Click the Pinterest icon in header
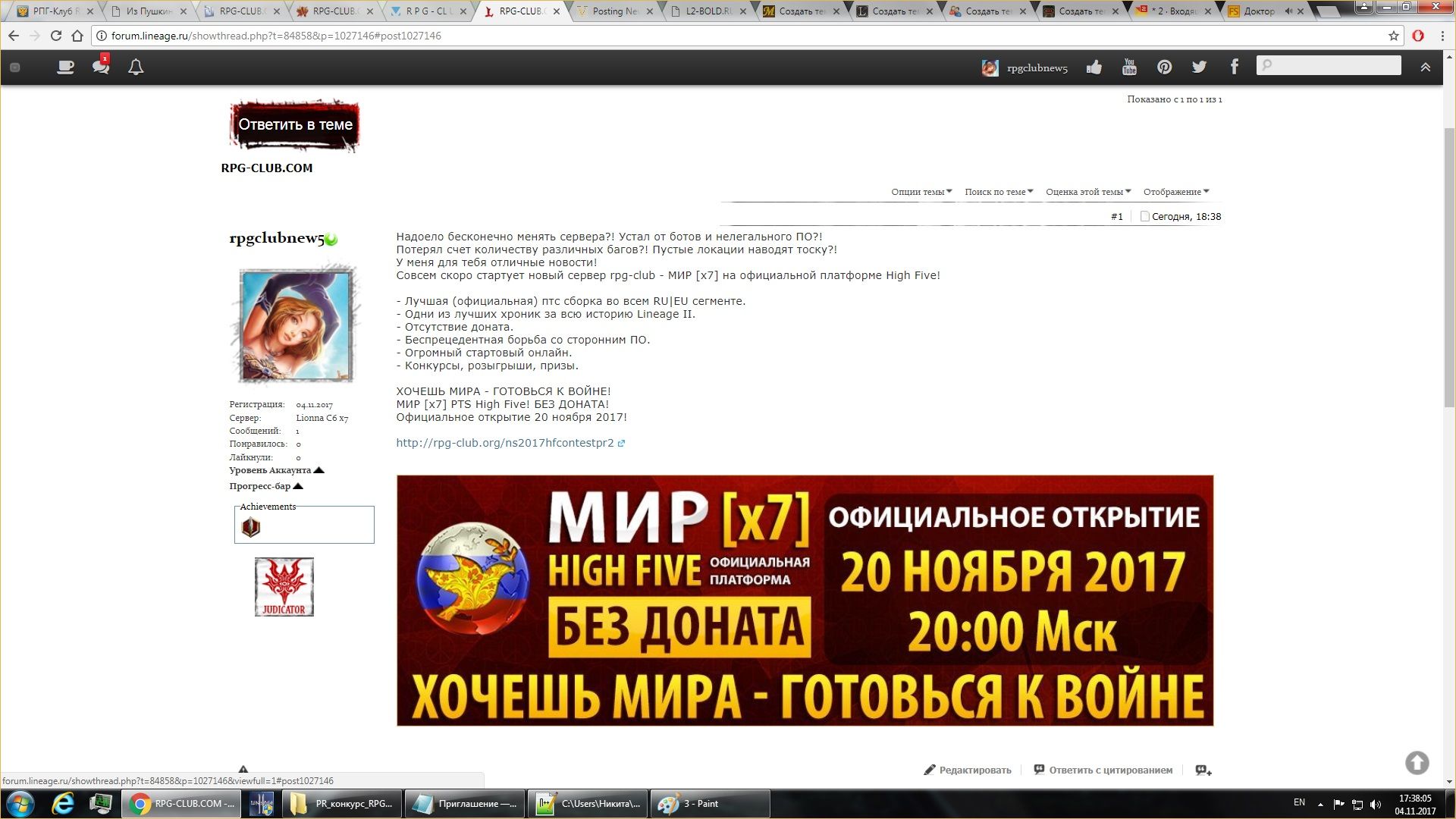Image resolution: width=1456 pixels, height=819 pixels. 1164,67
